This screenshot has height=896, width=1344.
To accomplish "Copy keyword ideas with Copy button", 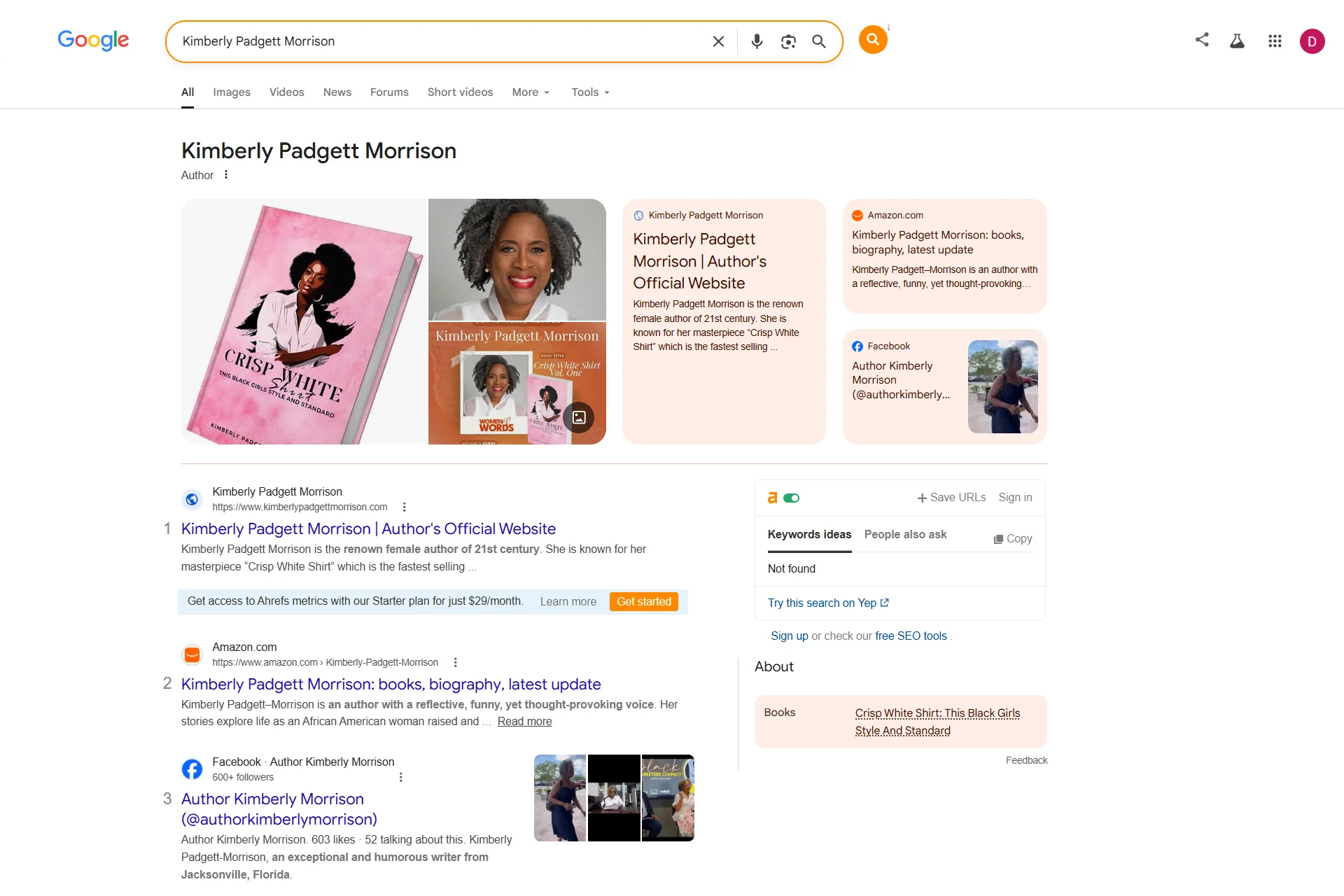I will tap(1013, 539).
